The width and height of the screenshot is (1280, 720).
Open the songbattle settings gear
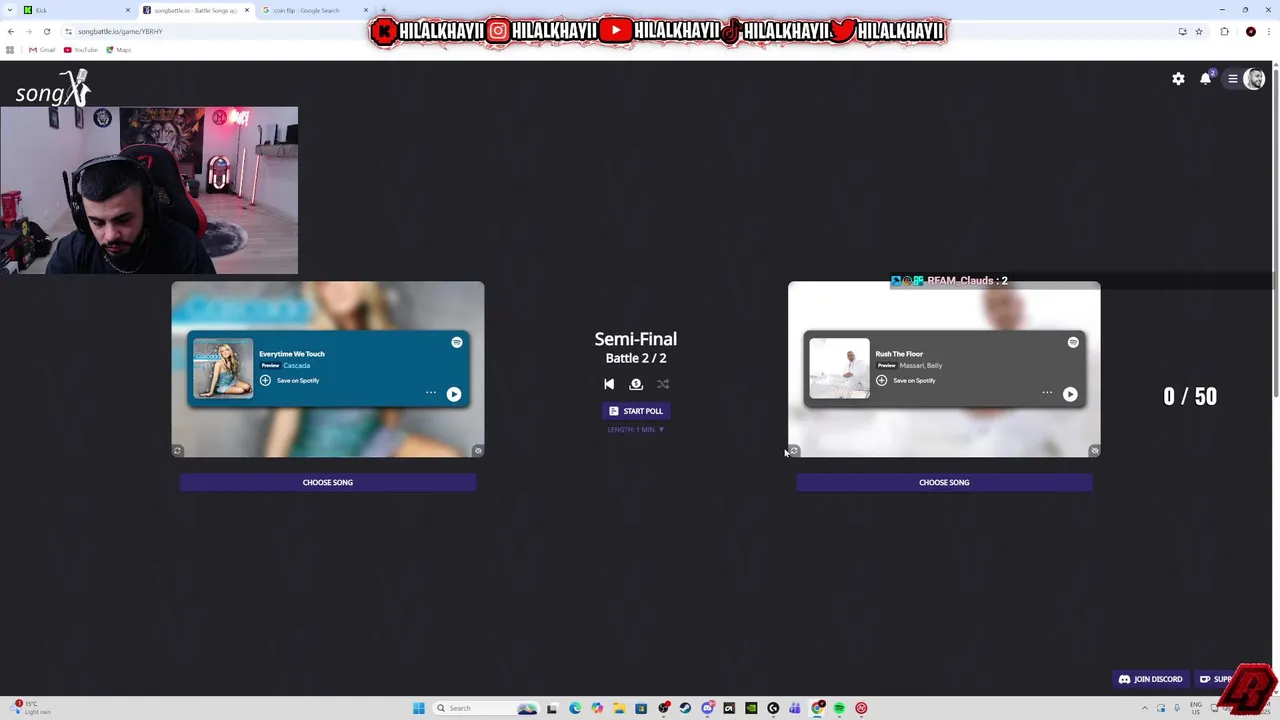click(1178, 79)
